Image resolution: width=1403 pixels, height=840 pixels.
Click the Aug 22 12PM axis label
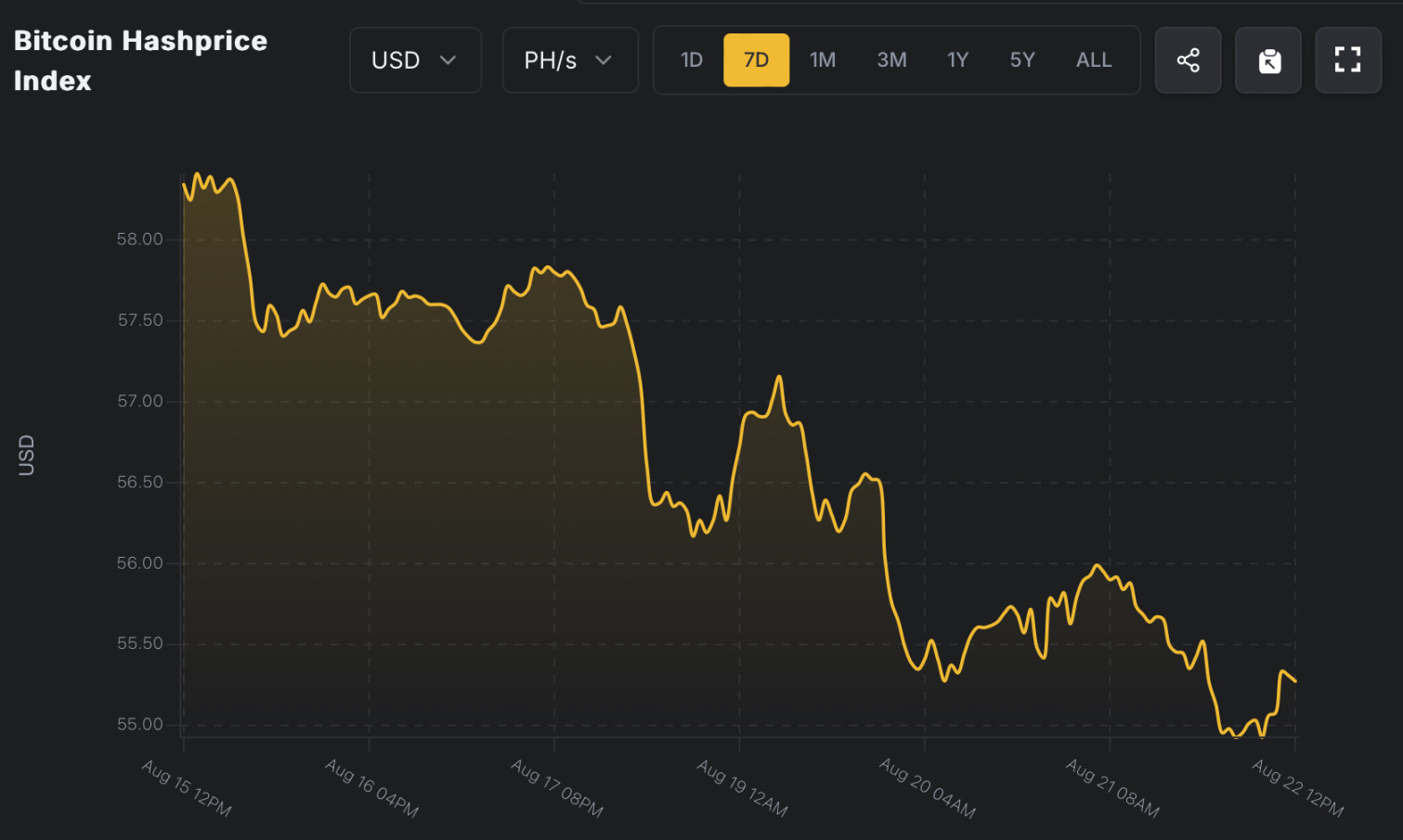(1297, 788)
